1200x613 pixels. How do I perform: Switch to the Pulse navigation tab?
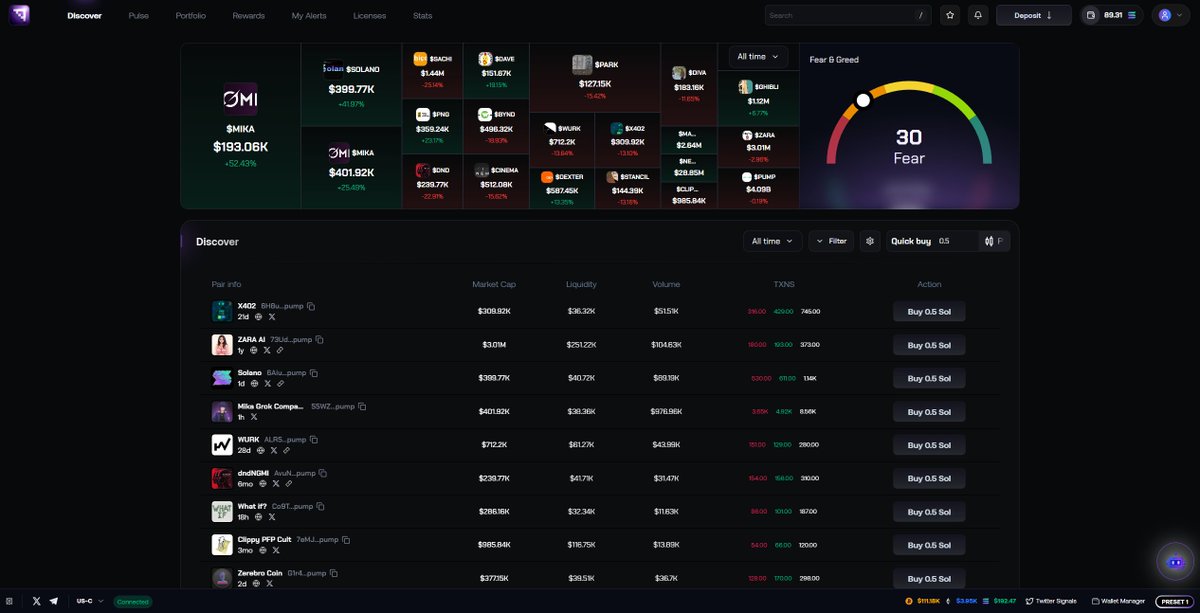click(138, 15)
